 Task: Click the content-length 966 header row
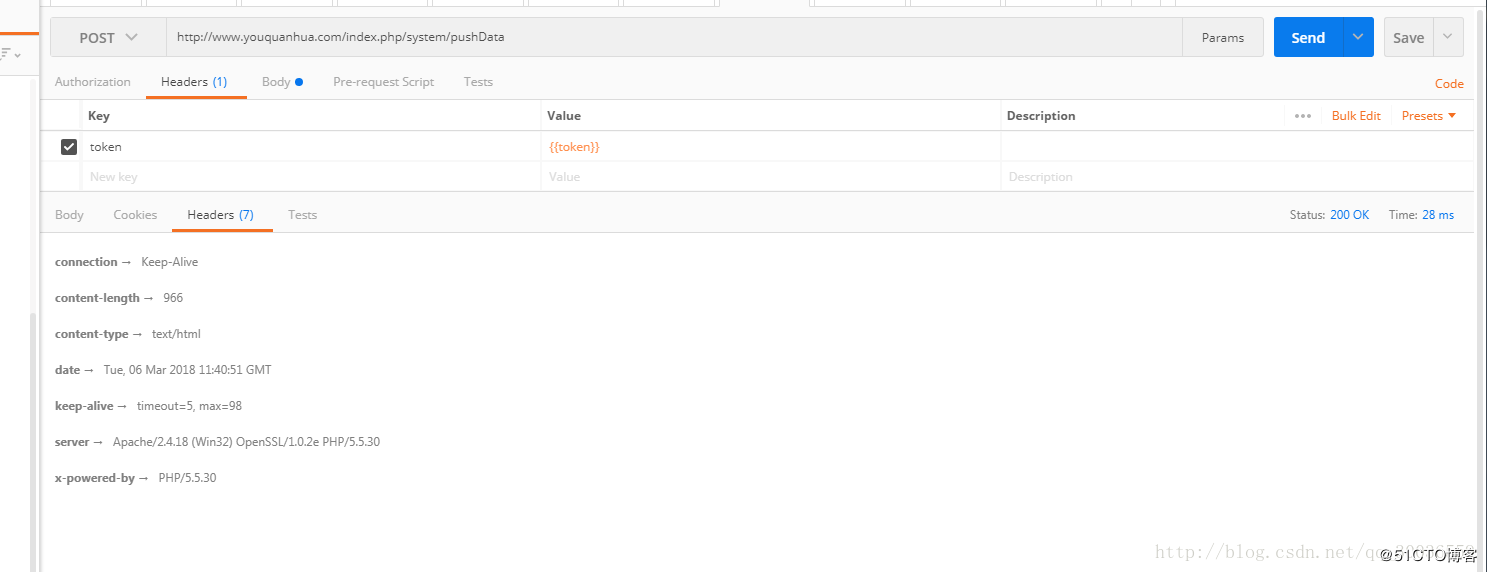click(x=119, y=298)
